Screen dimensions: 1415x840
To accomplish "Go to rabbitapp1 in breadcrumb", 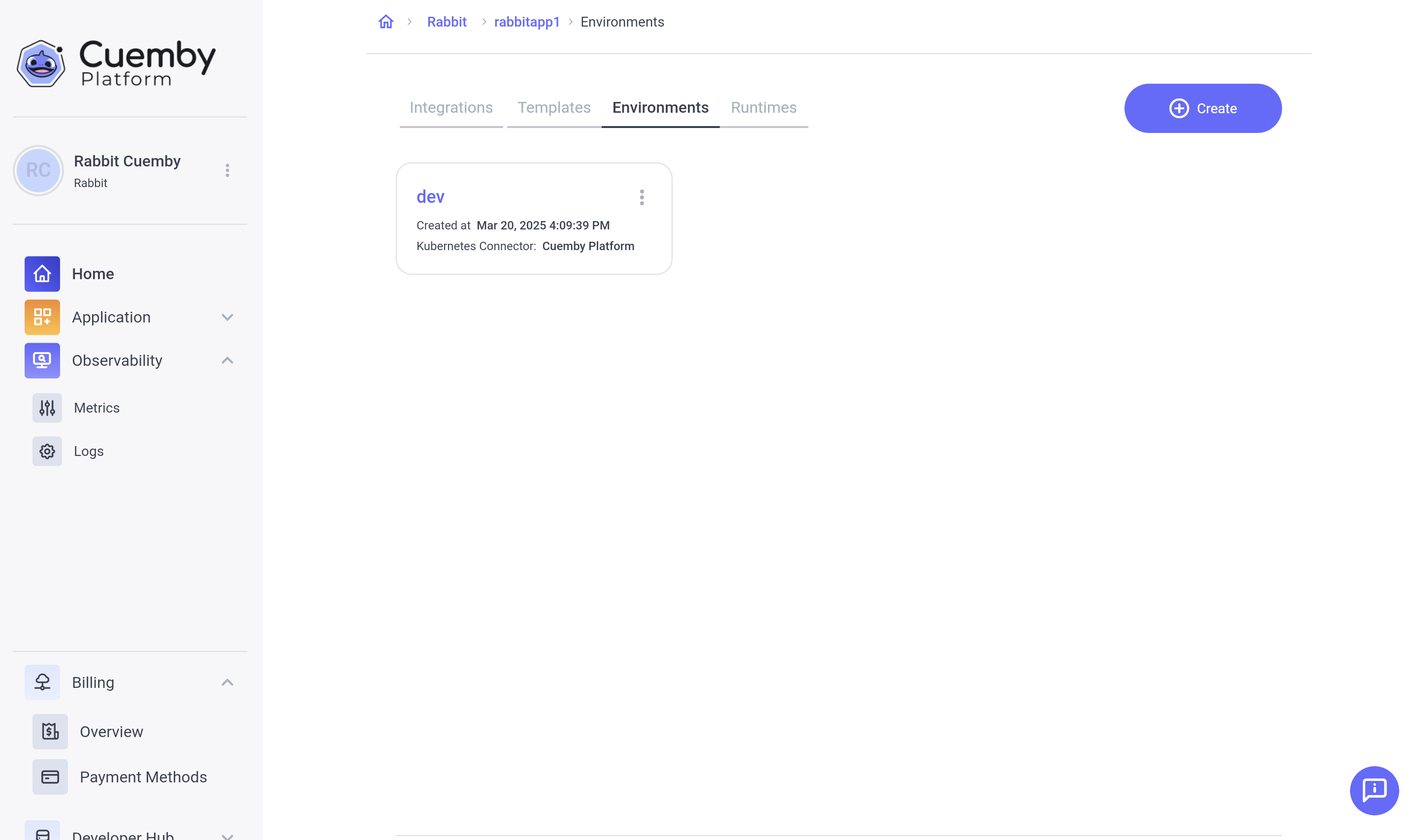I will pos(526,22).
